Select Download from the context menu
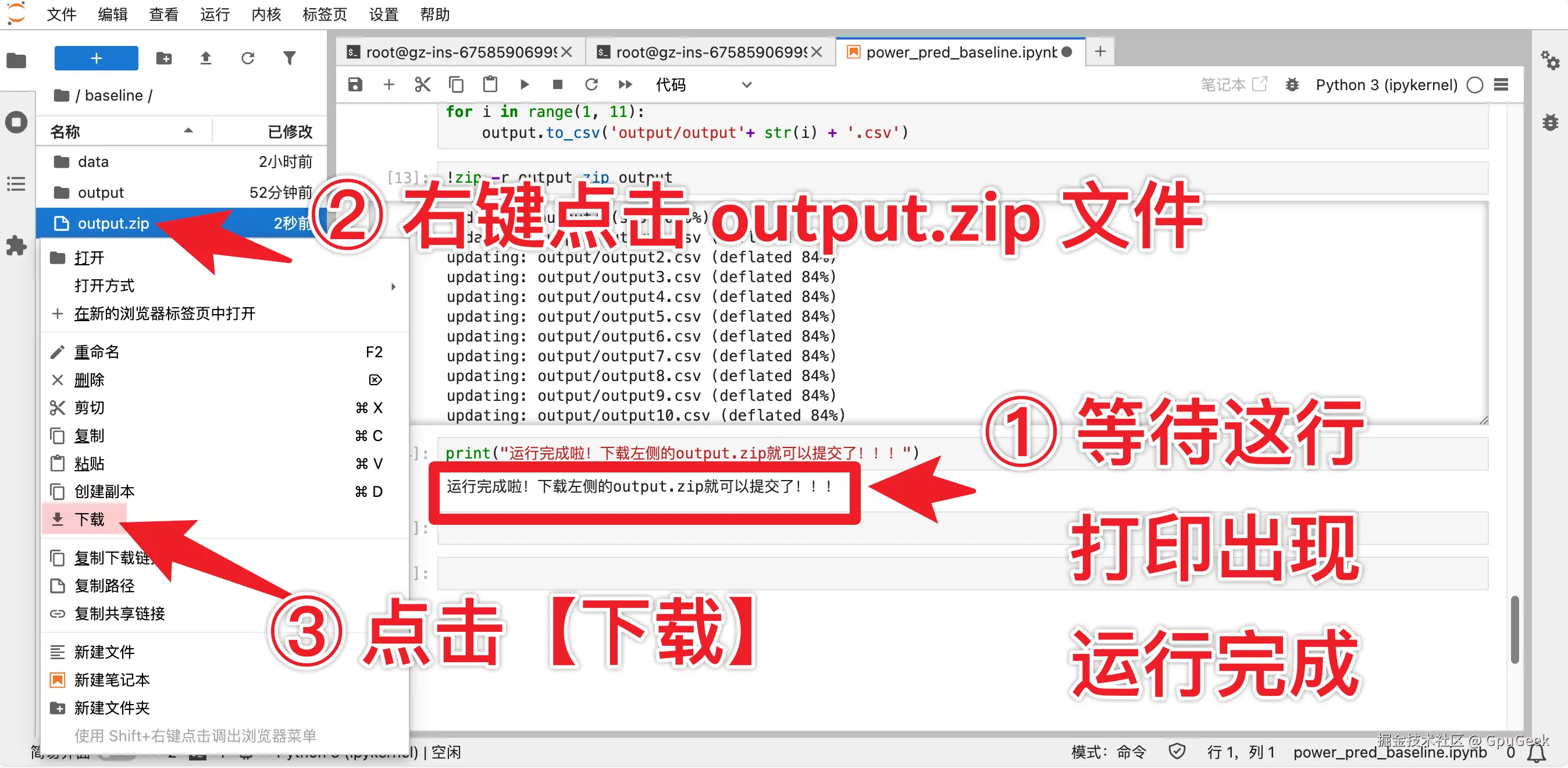This screenshot has height=768, width=1568. [x=90, y=520]
